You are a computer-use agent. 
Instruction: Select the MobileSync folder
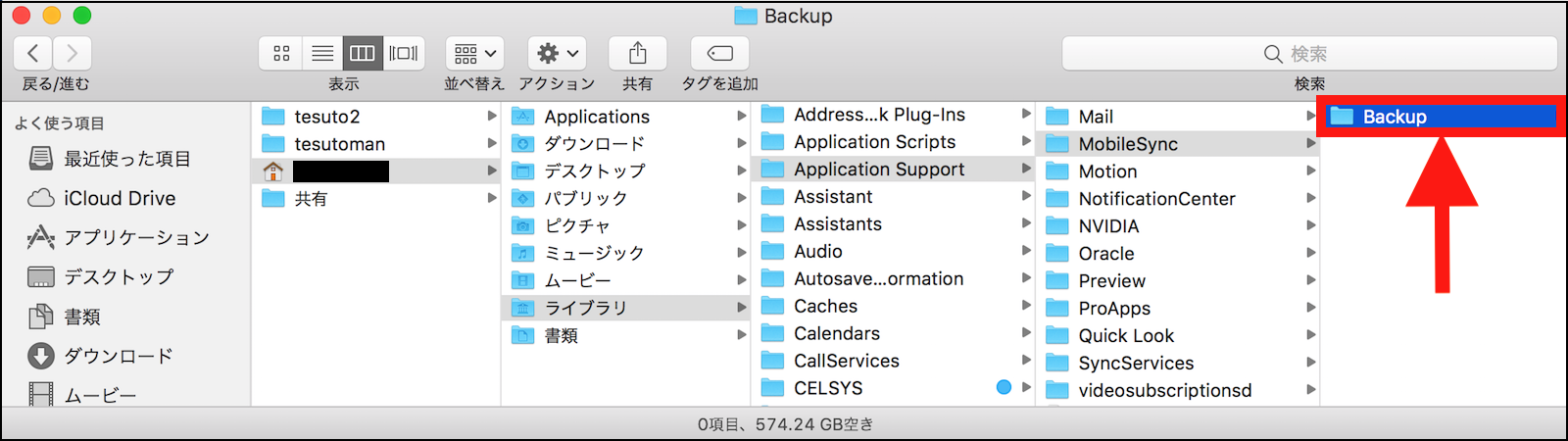(1128, 144)
